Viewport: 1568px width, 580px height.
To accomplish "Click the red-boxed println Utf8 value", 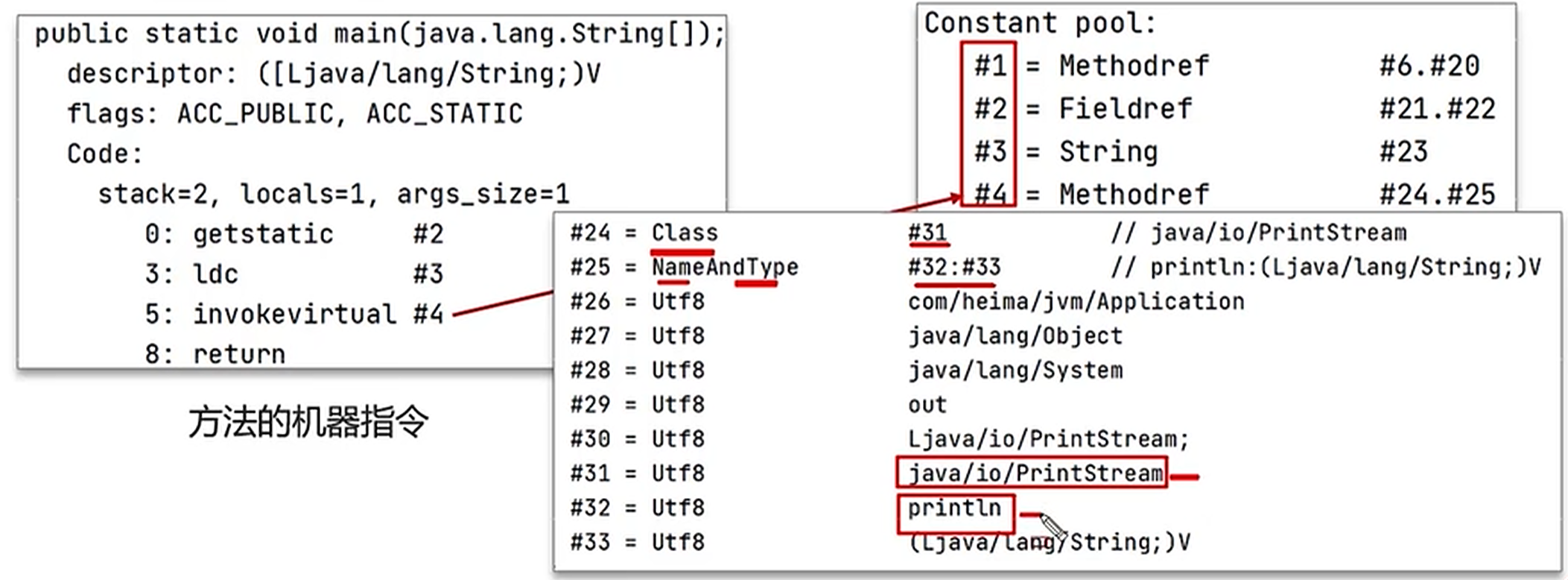I will (x=954, y=508).
